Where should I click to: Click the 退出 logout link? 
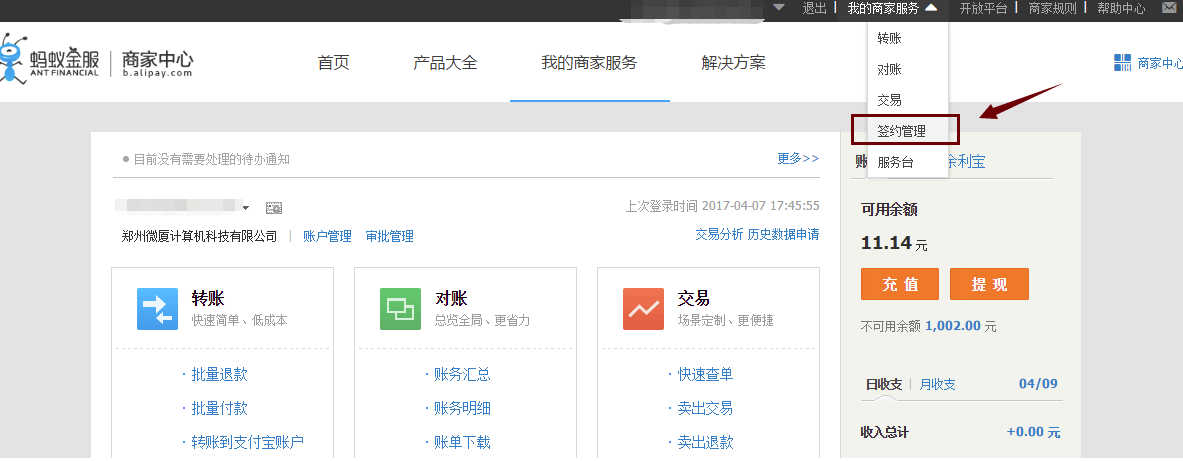click(815, 8)
